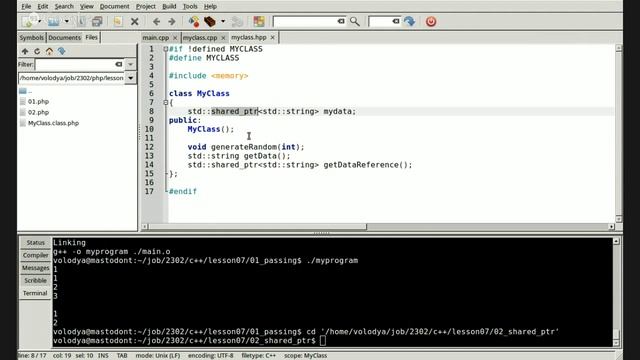Navigate back with the left arrow icon
The height and width of the screenshot is (360, 640).
[x=156, y=21]
